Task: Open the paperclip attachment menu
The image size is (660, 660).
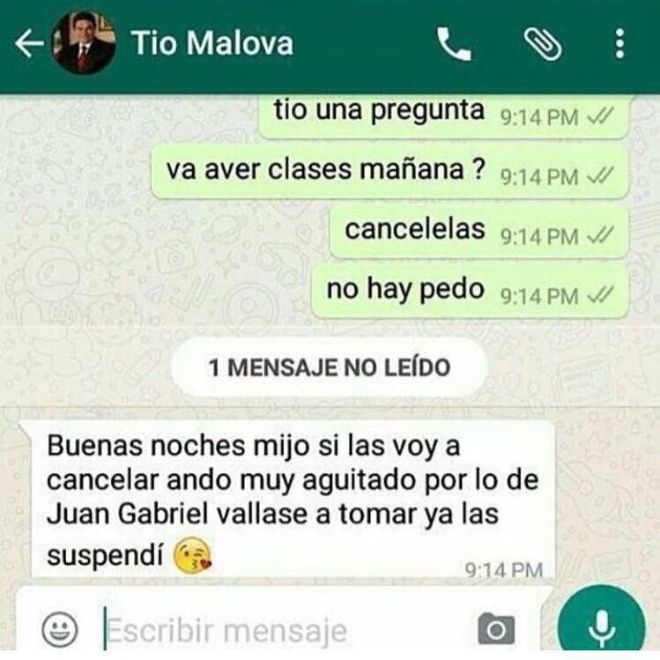Action: coord(542,44)
